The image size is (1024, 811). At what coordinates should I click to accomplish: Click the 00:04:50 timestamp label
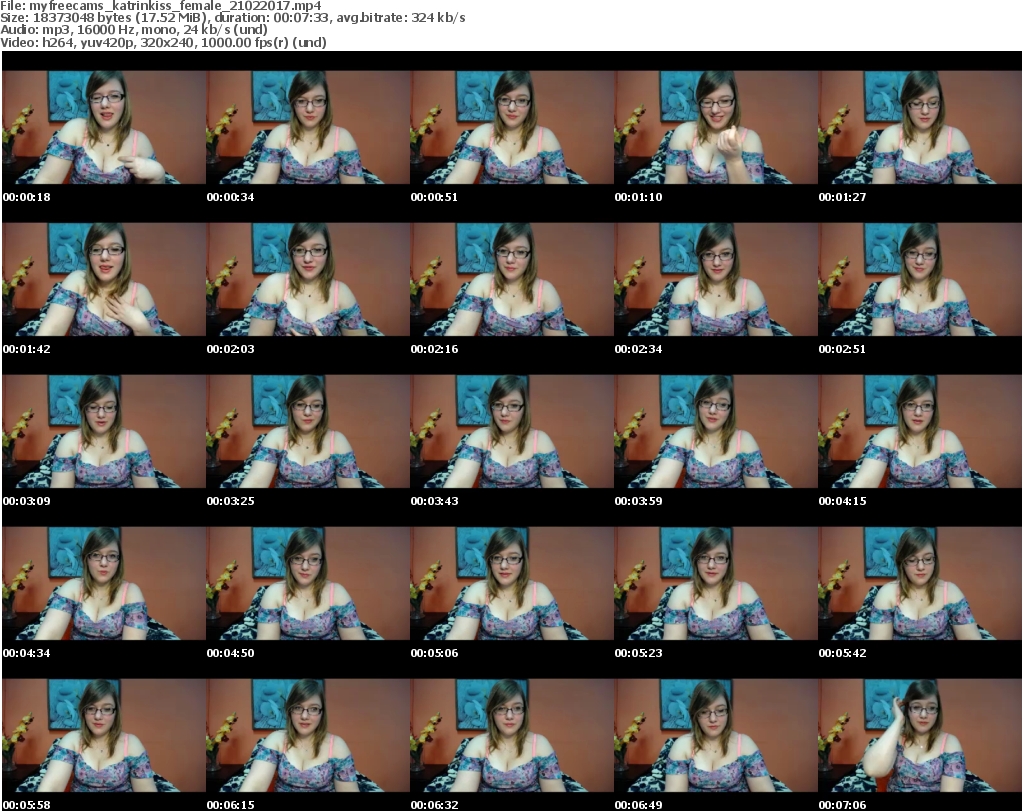coord(231,653)
